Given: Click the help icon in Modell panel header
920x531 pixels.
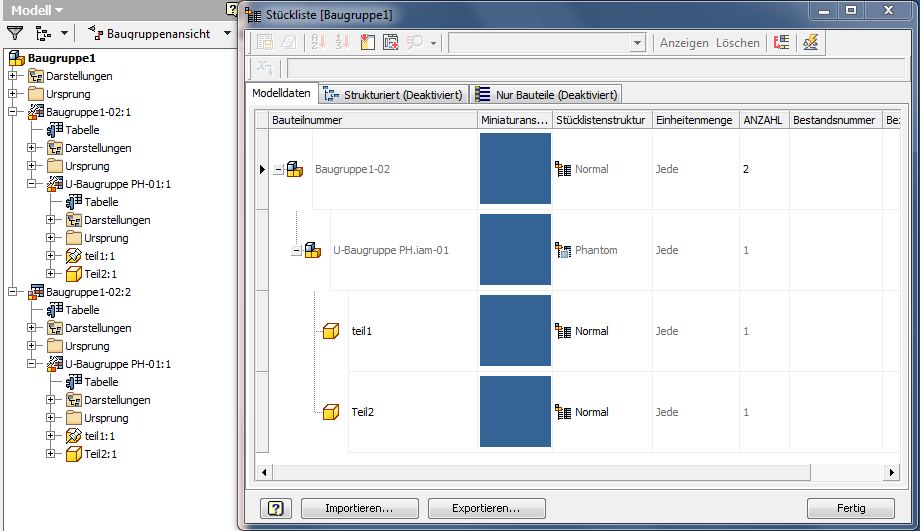Looking at the screenshot, I should click(231, 9).
